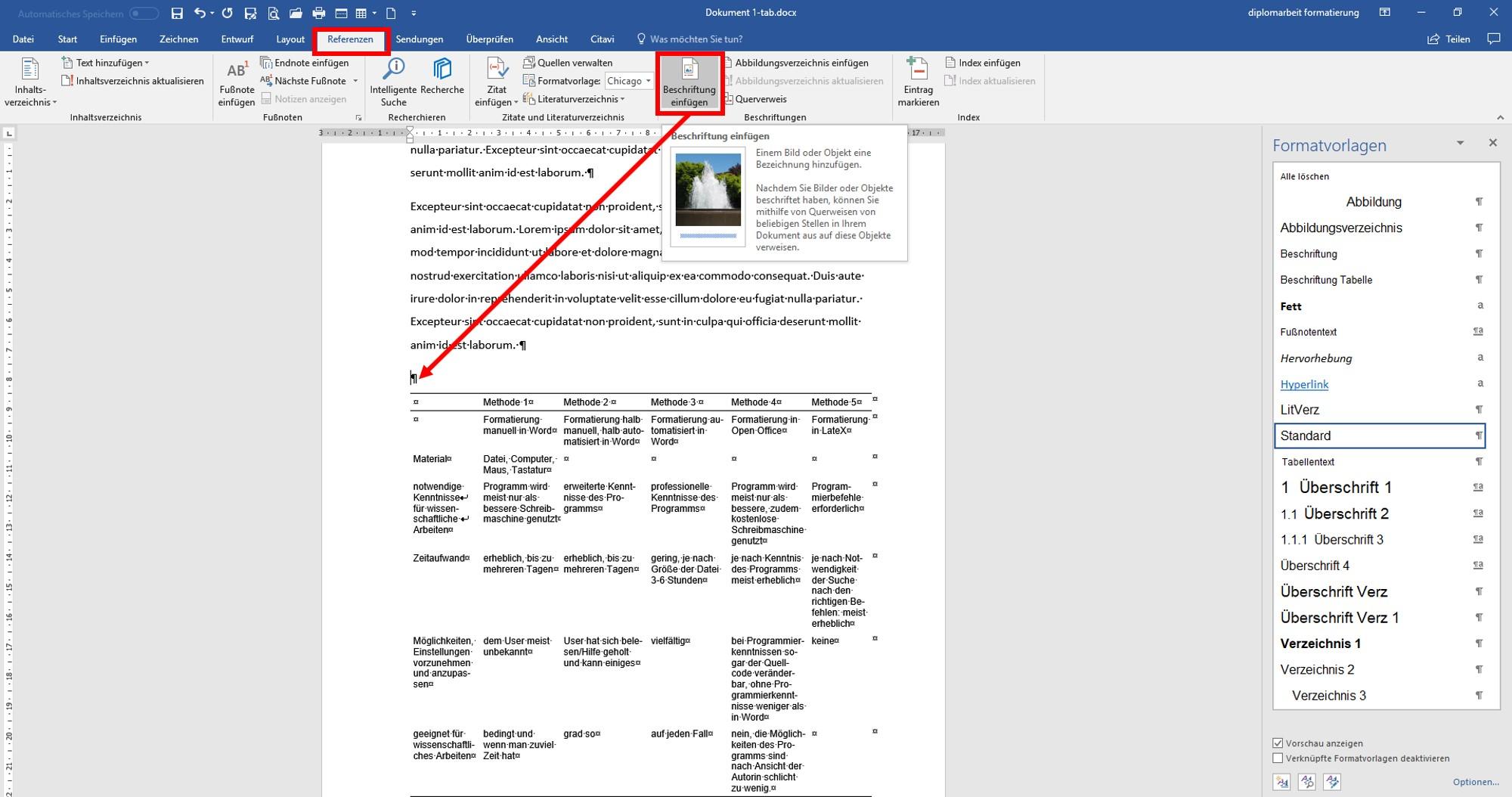Click the save-as disk with pencil icon

[x=251, y=13]
